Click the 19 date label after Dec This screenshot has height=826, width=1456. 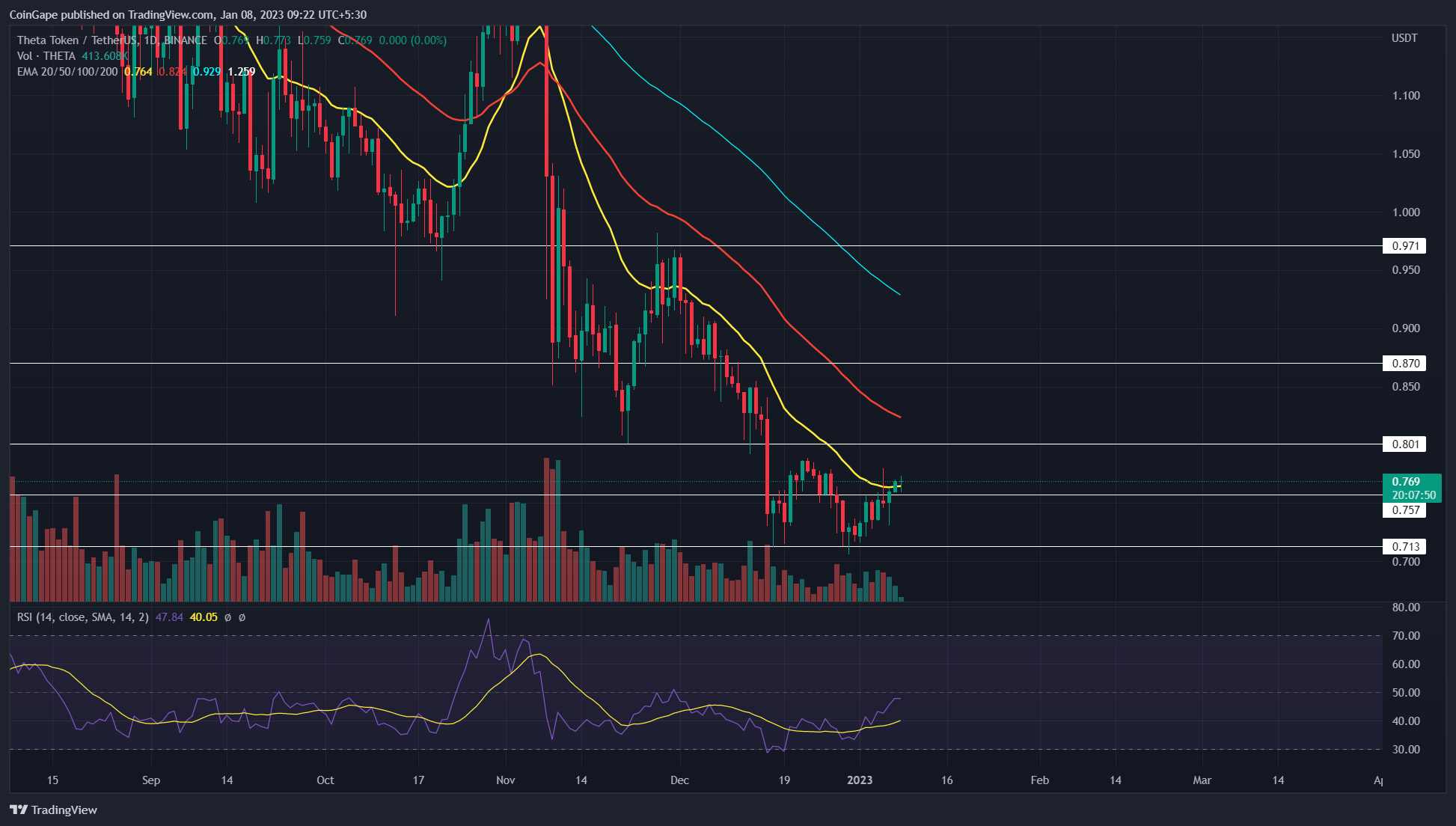(784, 780)
